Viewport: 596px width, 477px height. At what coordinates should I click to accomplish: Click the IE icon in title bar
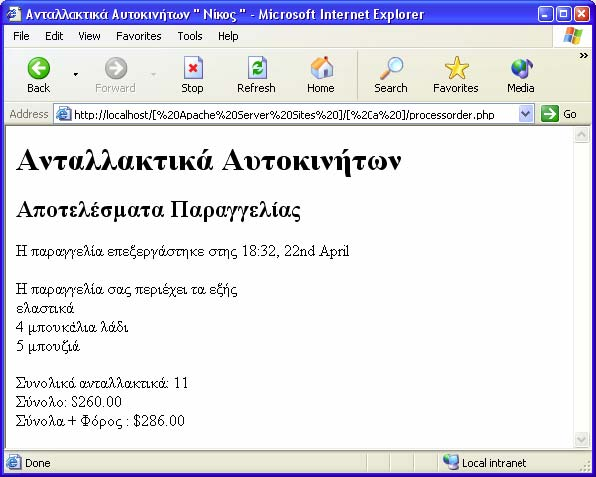(14, 14)
